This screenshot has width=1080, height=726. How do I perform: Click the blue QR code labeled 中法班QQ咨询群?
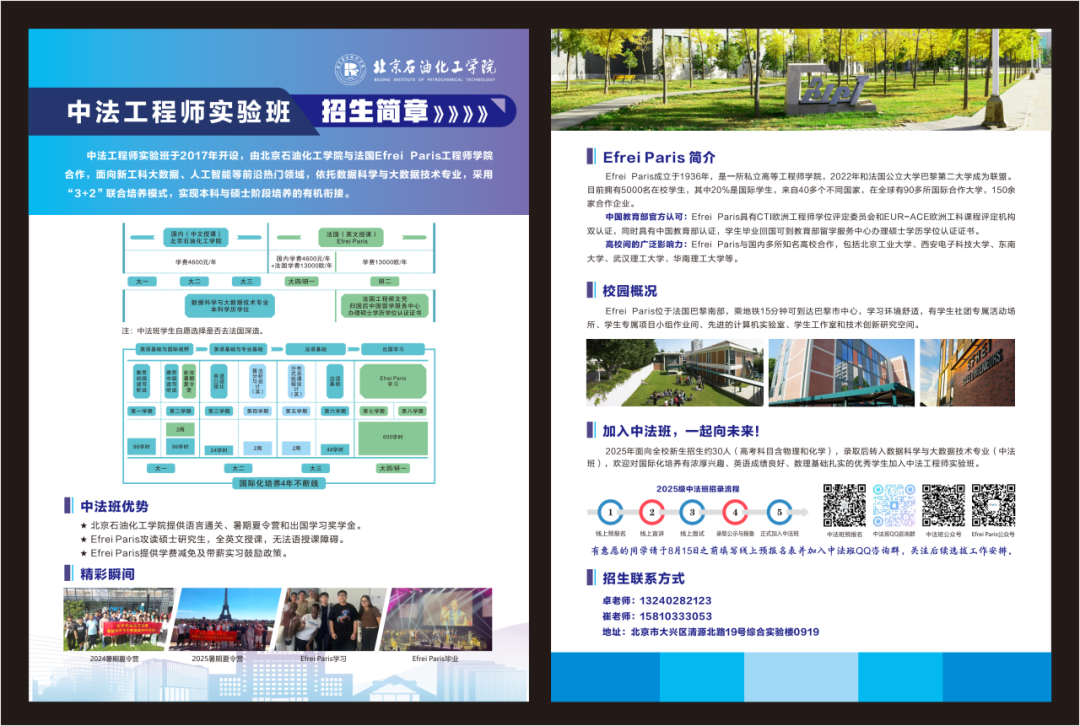point(894,506)
